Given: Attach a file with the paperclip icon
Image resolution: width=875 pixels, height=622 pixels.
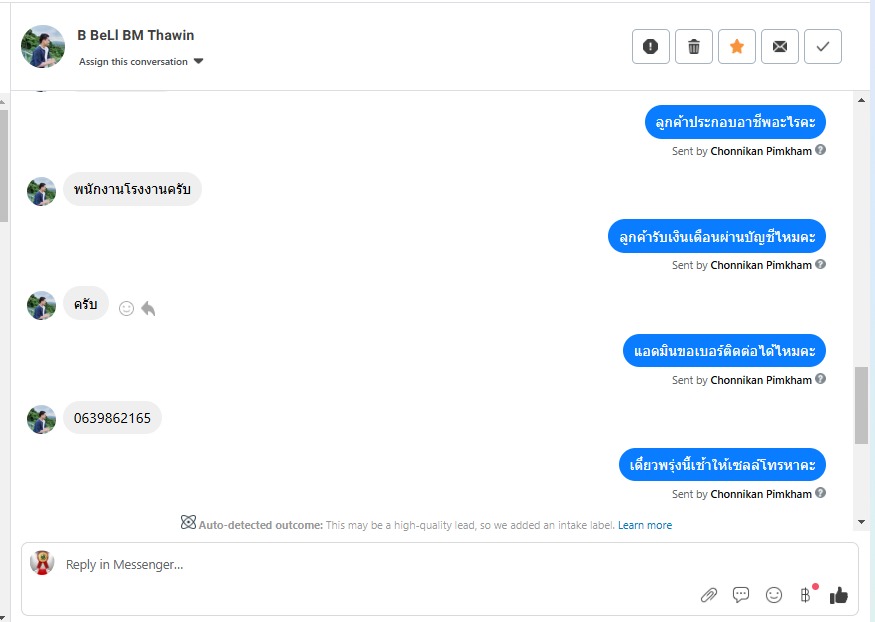Looking at the screenshot, I should (x=708, y=595).
